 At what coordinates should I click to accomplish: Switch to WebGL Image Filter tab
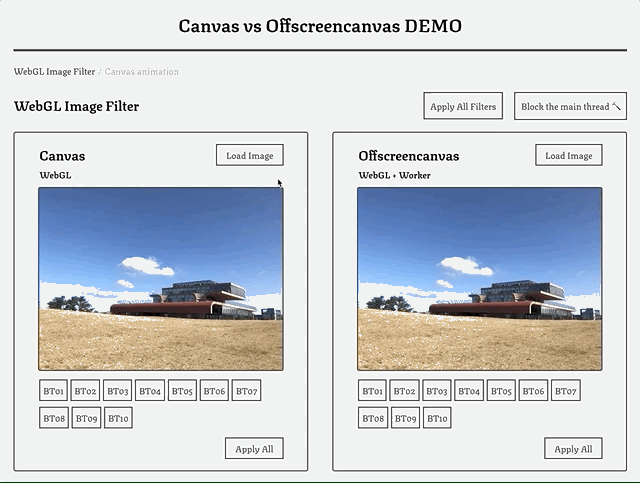(x=54, y=72)
